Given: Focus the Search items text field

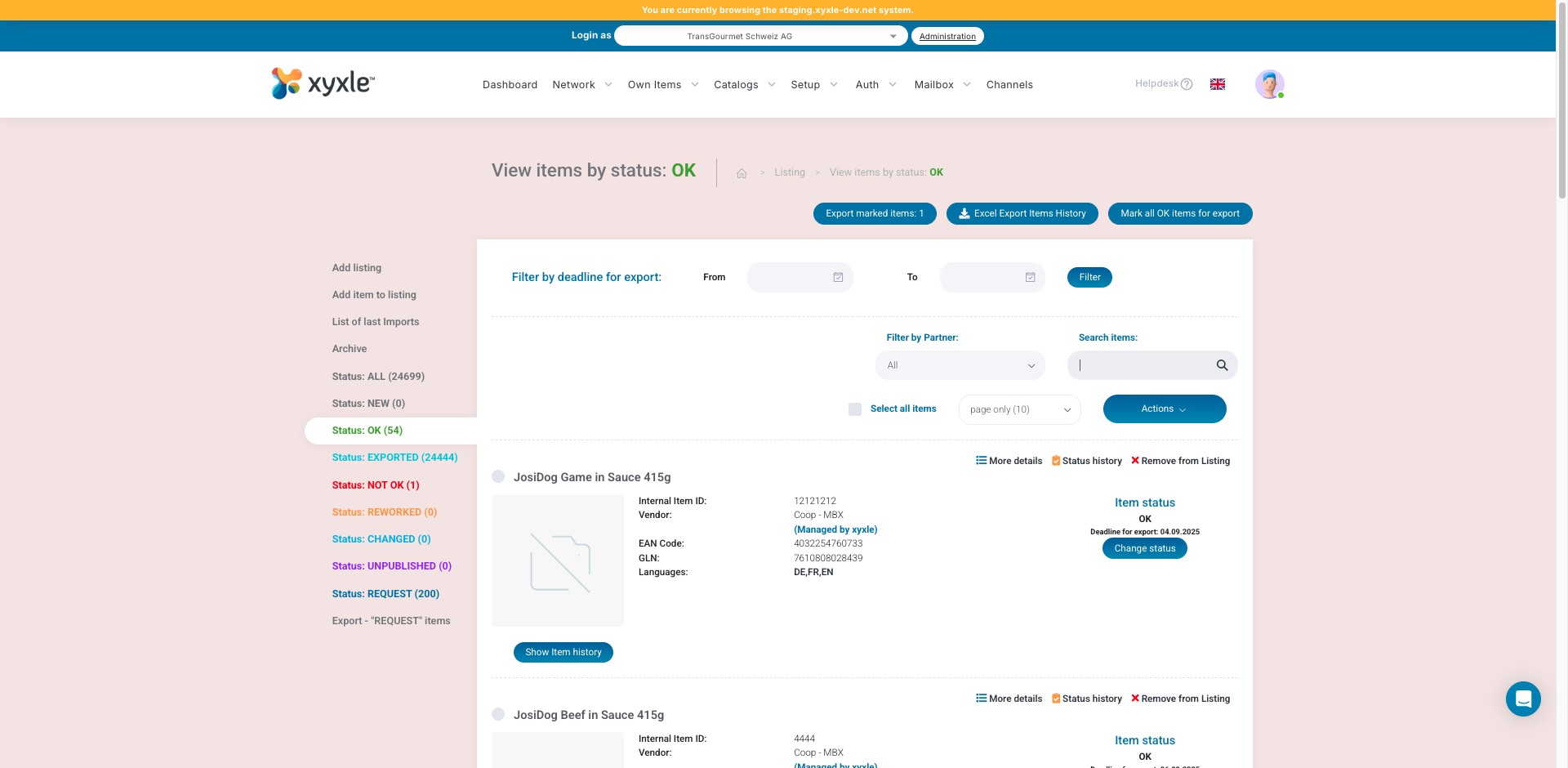Looking at the screenshot, I should (1152, 365).
